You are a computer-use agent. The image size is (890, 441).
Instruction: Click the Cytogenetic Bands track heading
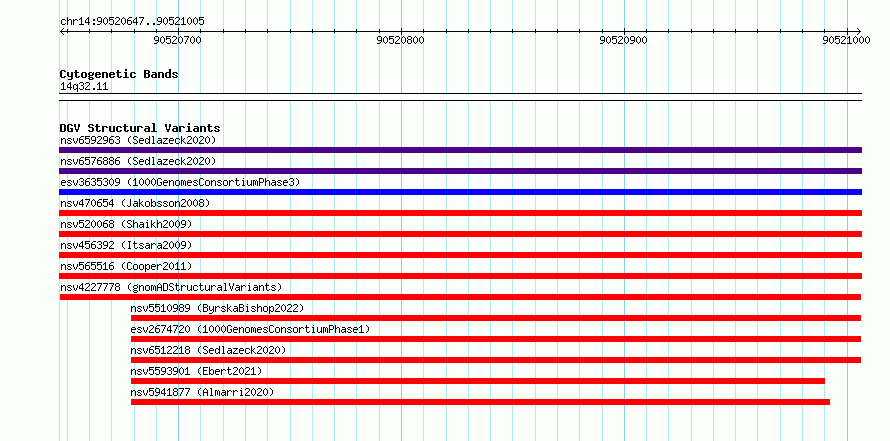click(119, 74)
